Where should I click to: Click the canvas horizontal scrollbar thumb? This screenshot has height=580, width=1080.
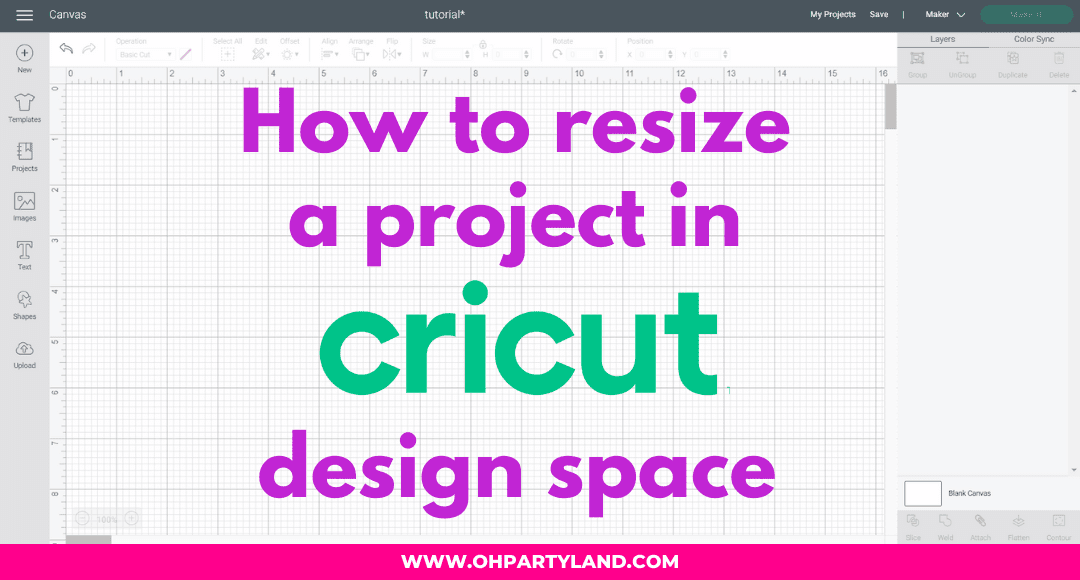click(x=88, y=540)
